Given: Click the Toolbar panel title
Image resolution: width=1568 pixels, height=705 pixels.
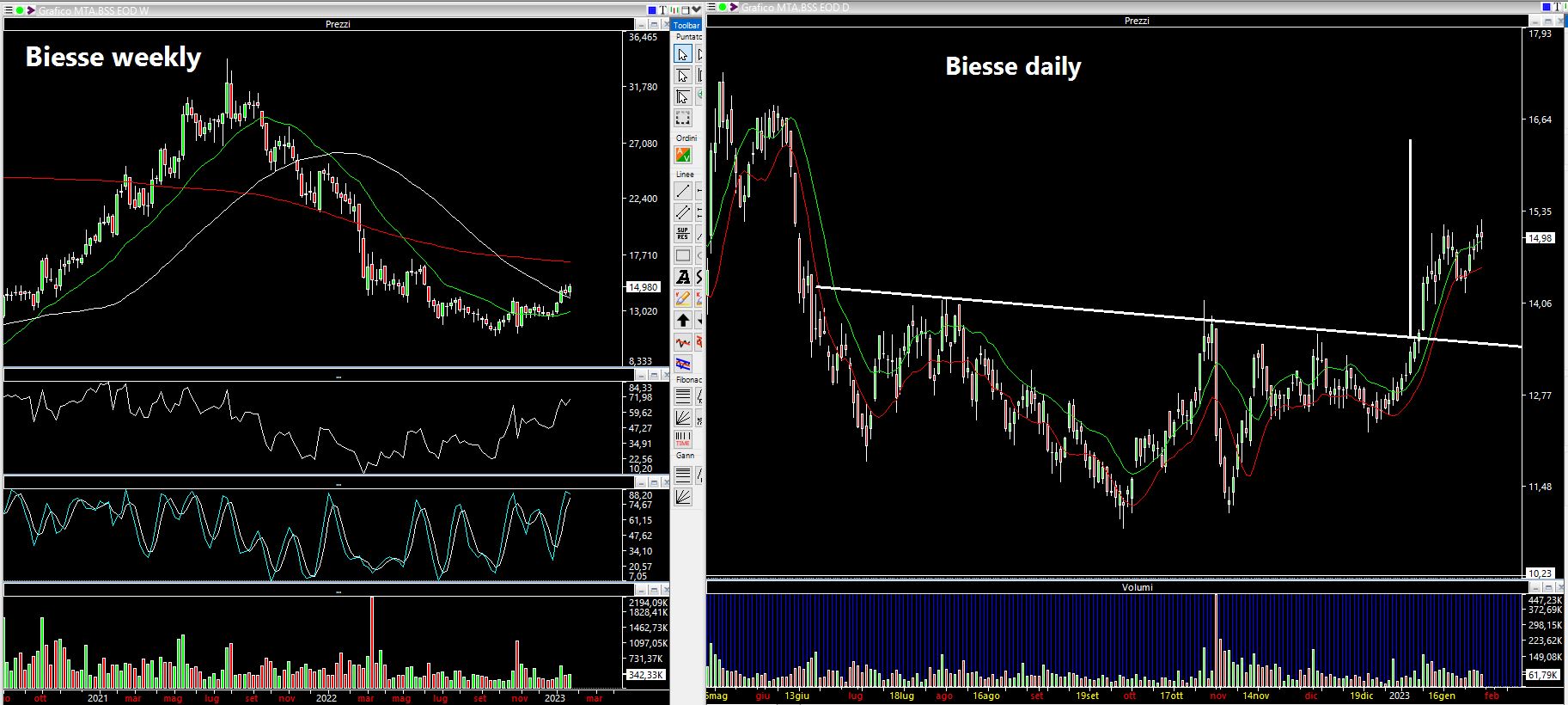Looking at the screenshot, I should (x=686, y=25).
